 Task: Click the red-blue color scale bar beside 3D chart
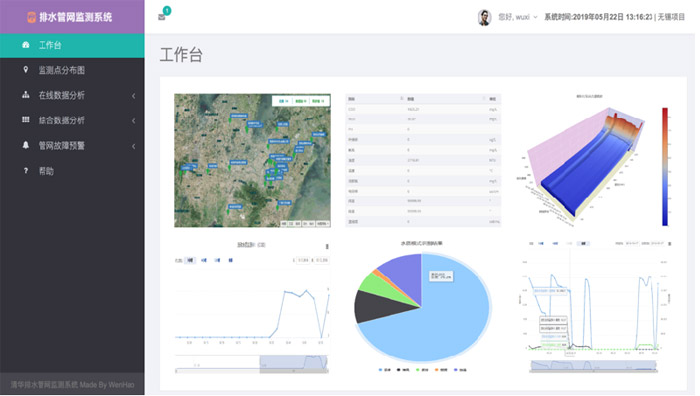[x=665, y=167]
